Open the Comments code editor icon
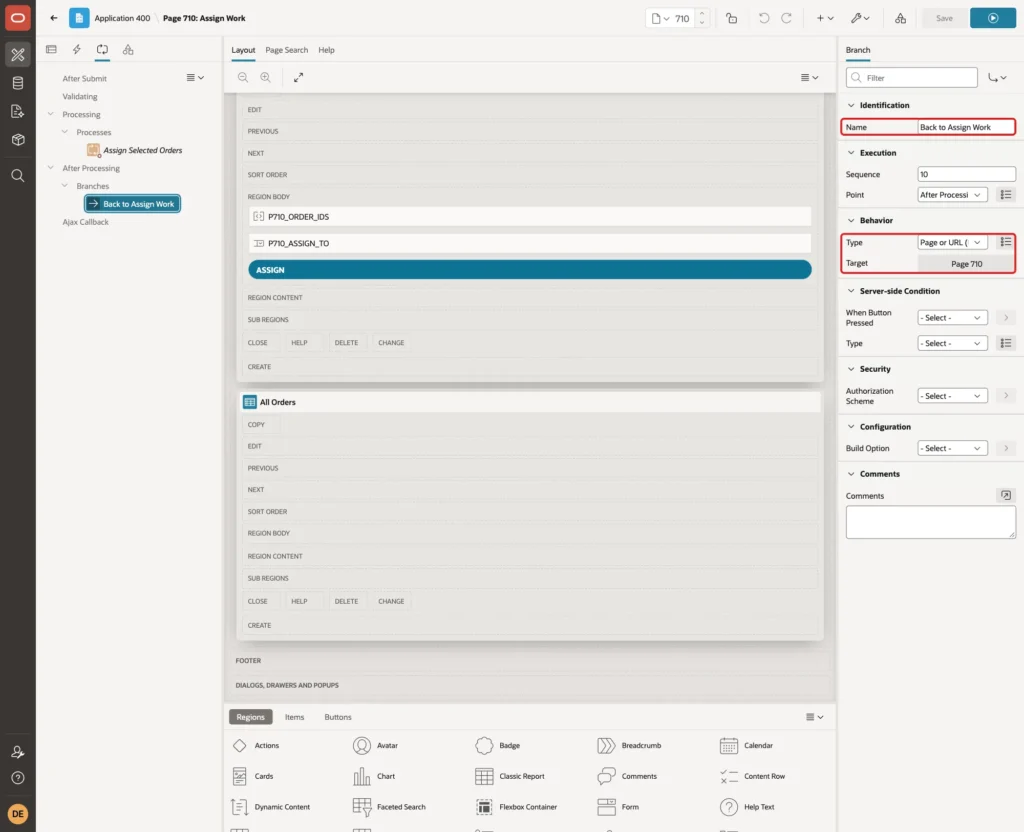This screenshot has width=1024, height=832. tap(1006, 496)
